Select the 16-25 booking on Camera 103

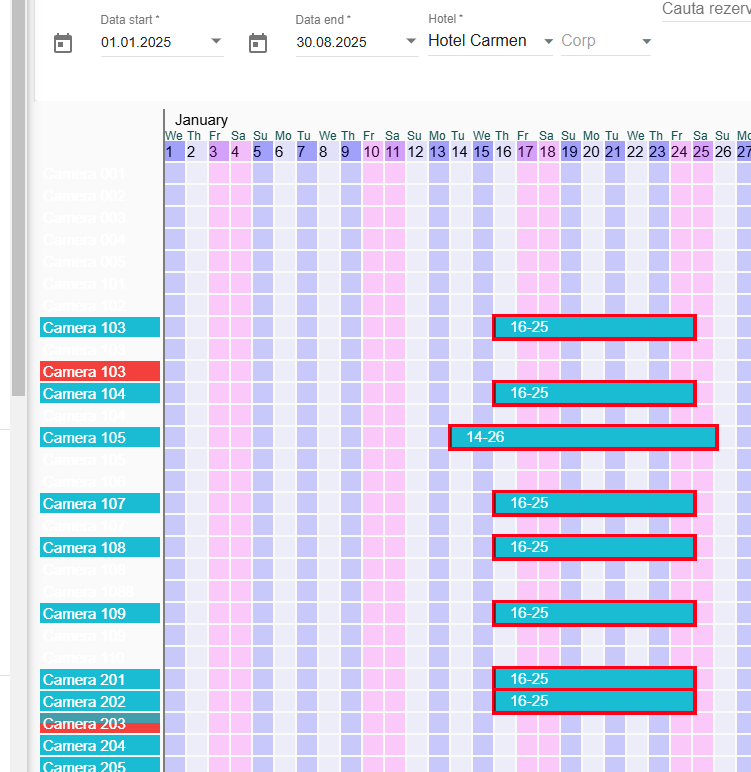[x=594, y=327]
